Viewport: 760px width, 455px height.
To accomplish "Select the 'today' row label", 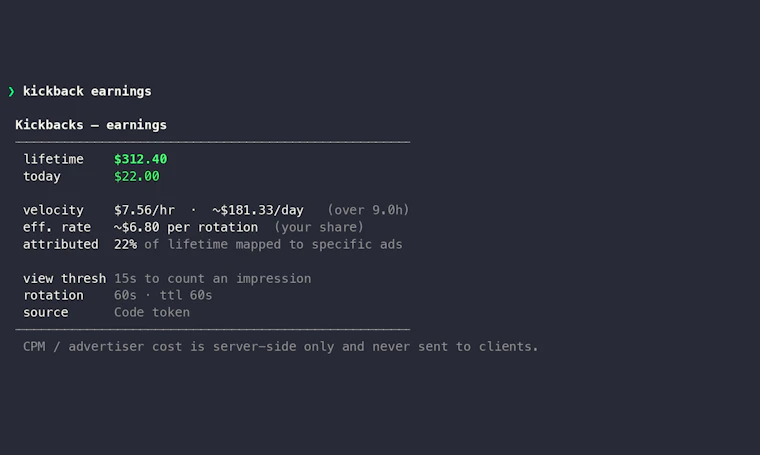I will coord(42,176).
